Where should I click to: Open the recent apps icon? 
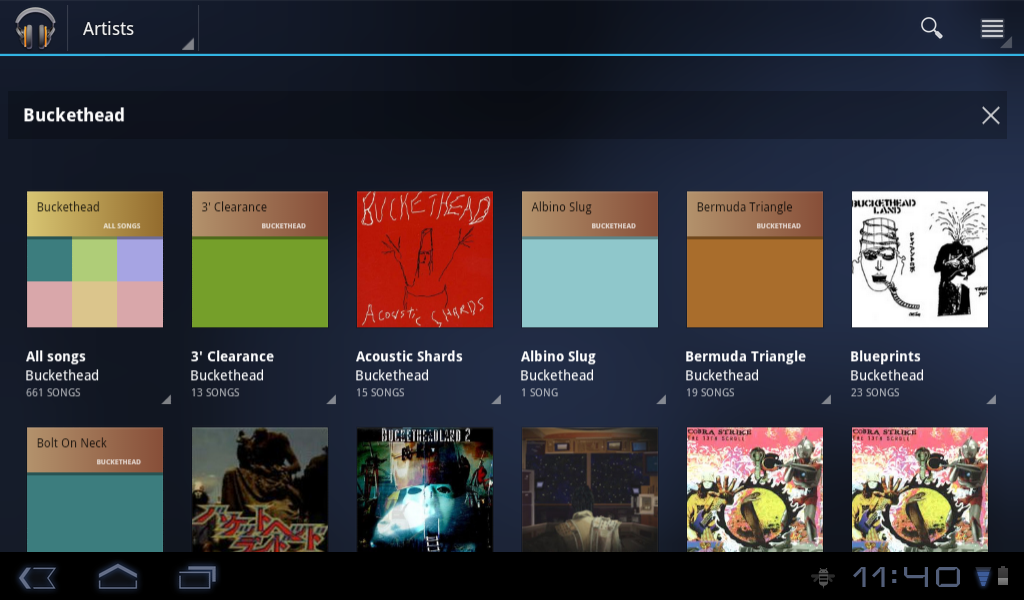pyautogui.click(x=197, y=577)
